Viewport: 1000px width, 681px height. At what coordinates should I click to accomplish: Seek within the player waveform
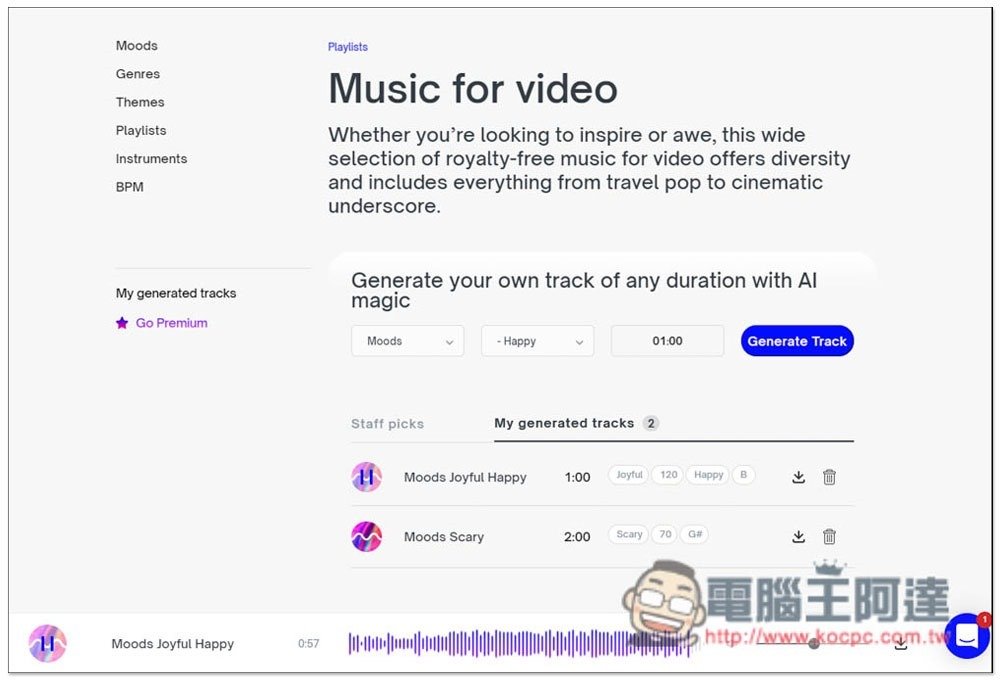(520, 644)
